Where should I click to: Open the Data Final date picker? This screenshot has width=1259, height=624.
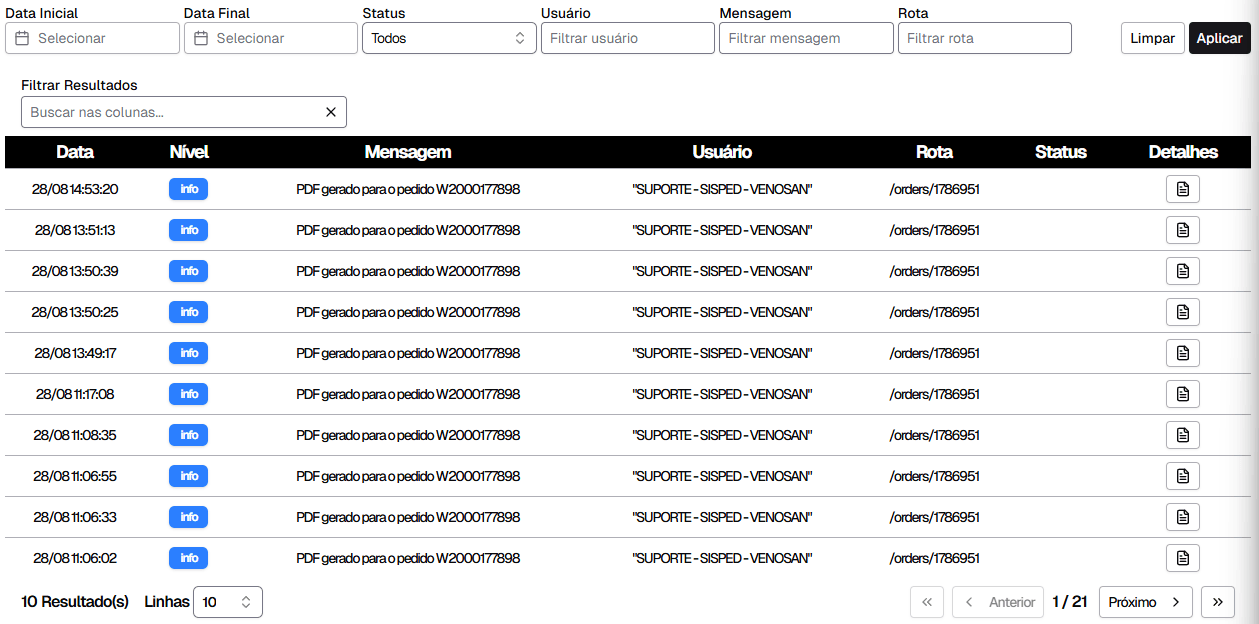pyautogui.click(x=271, y=38)
